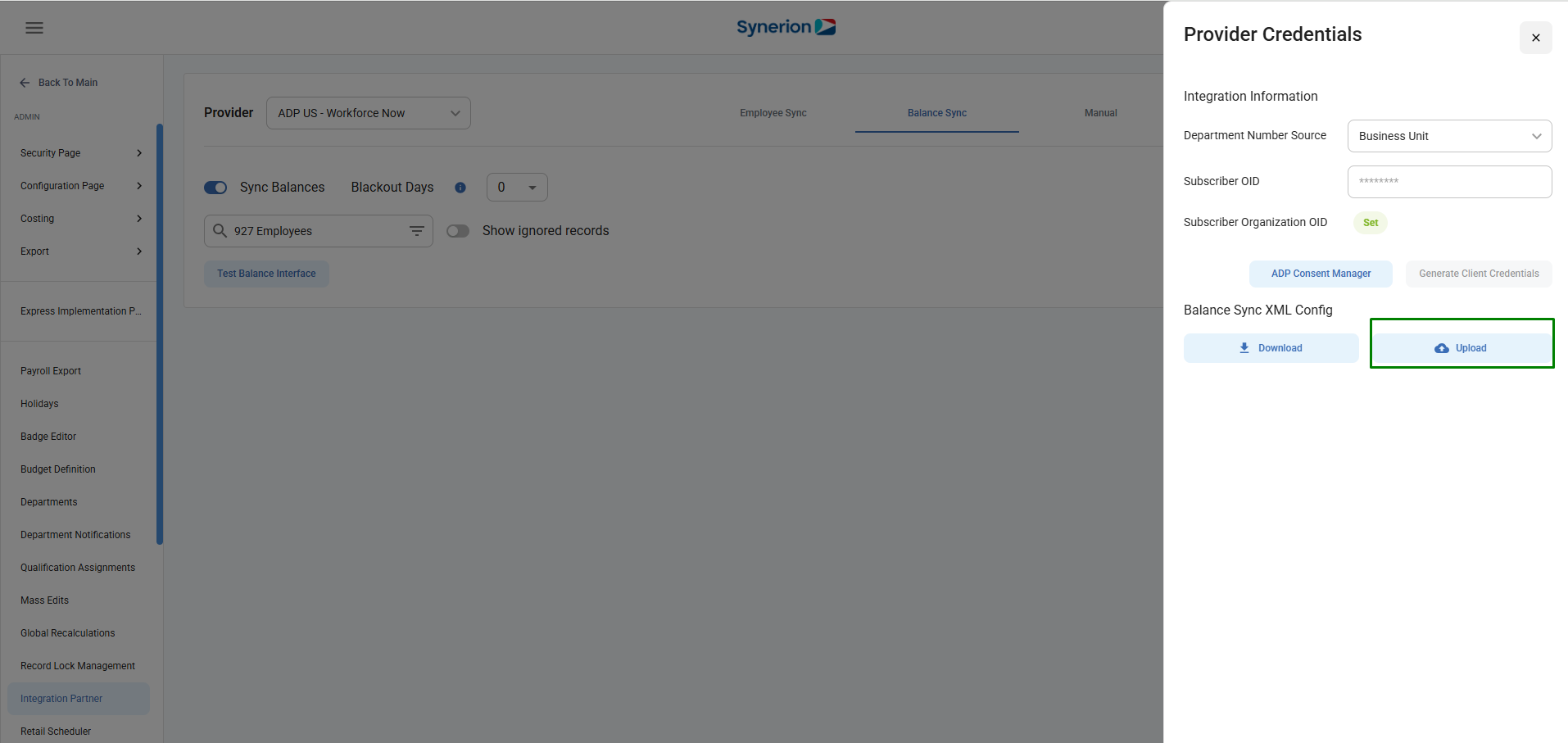1568x743 pixels.
Task: Toggle the Sync Balances switch
Action: pyautogui.click(x=215, y=188)
